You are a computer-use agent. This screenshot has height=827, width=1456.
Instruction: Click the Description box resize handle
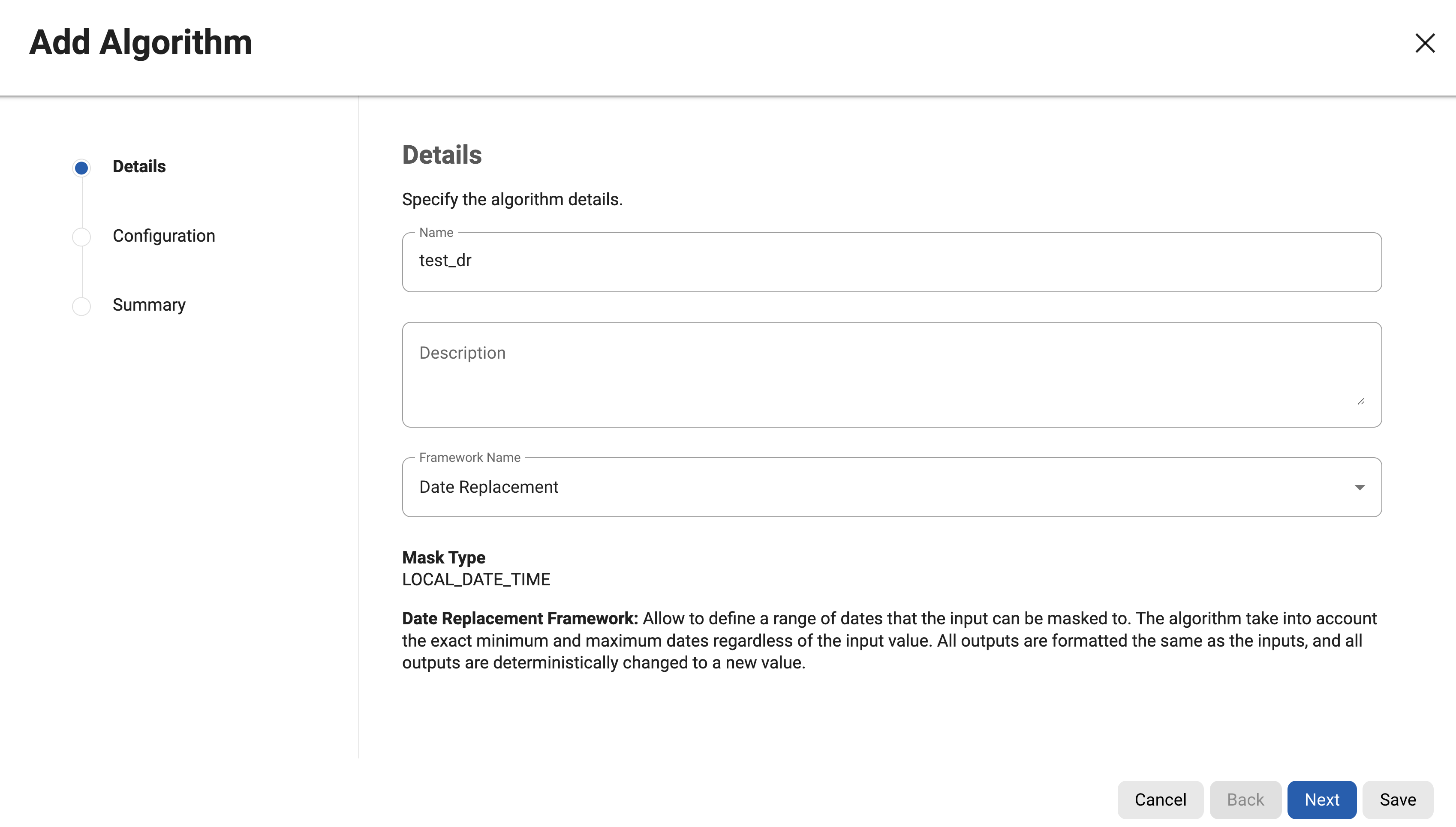[1362, 401]
